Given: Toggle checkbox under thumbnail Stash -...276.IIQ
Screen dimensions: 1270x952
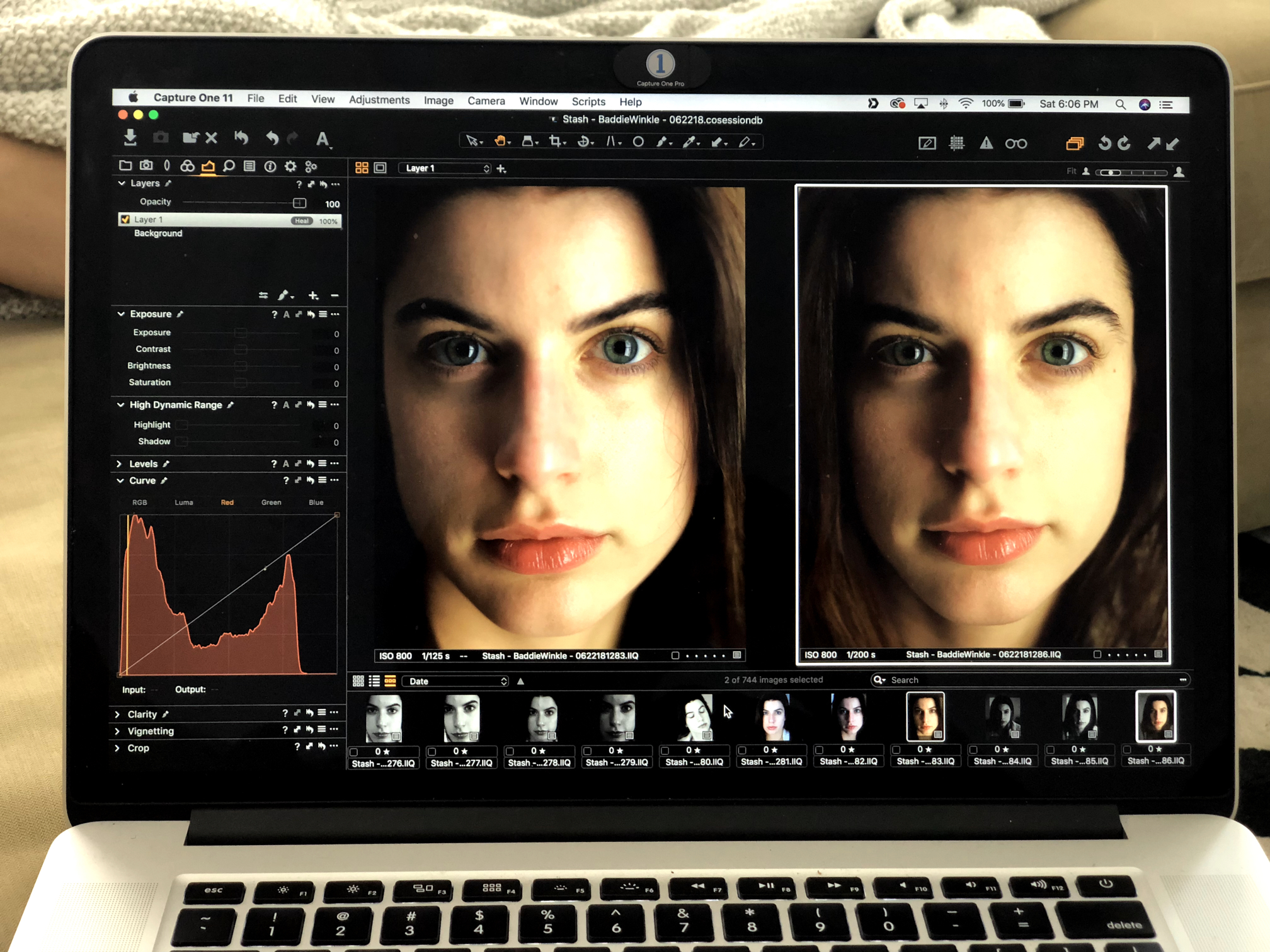Looking at the screenshot, I should click(354, 752).
